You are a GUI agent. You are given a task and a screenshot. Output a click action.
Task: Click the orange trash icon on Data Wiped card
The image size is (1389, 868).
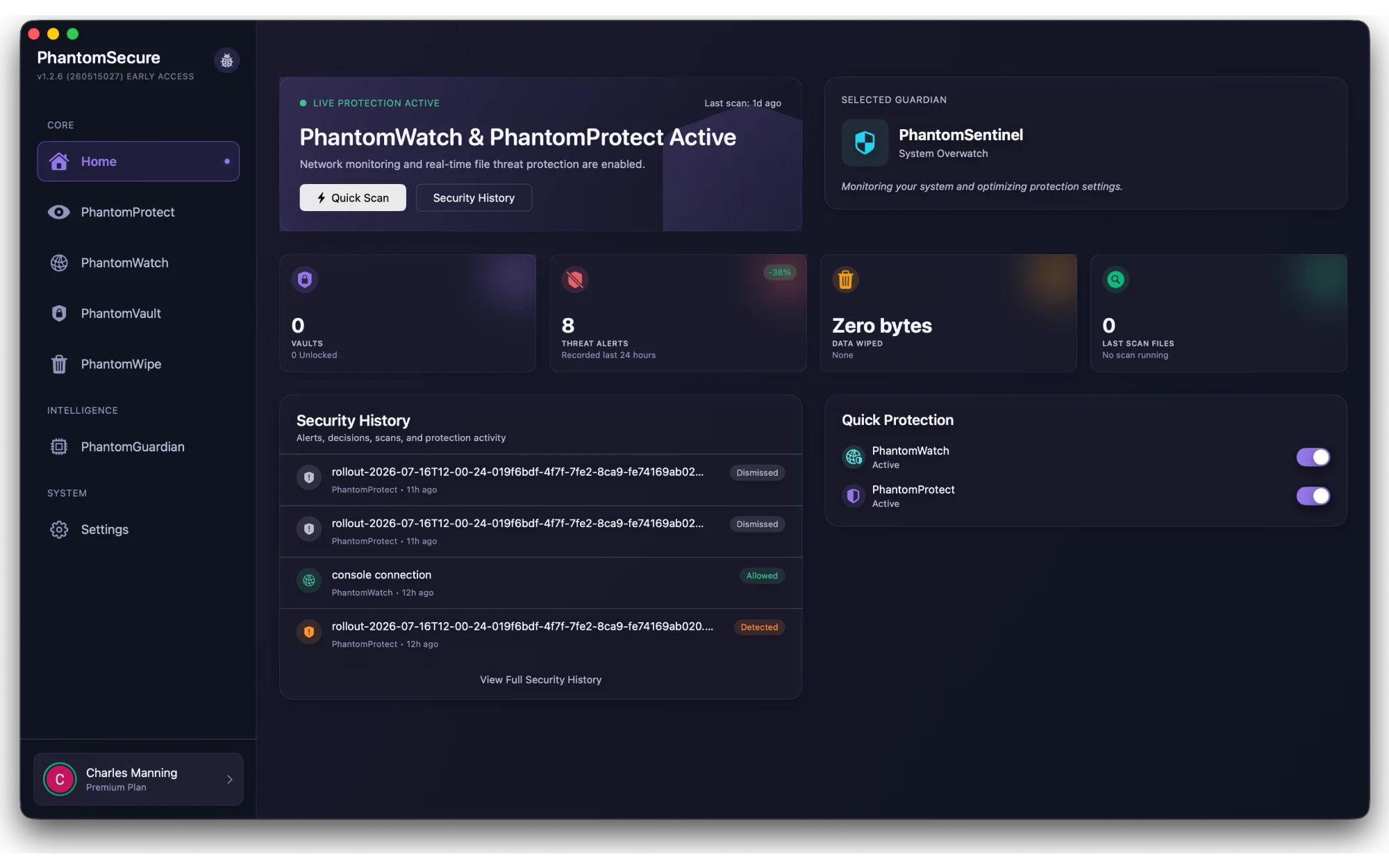[x=845, y=279]
